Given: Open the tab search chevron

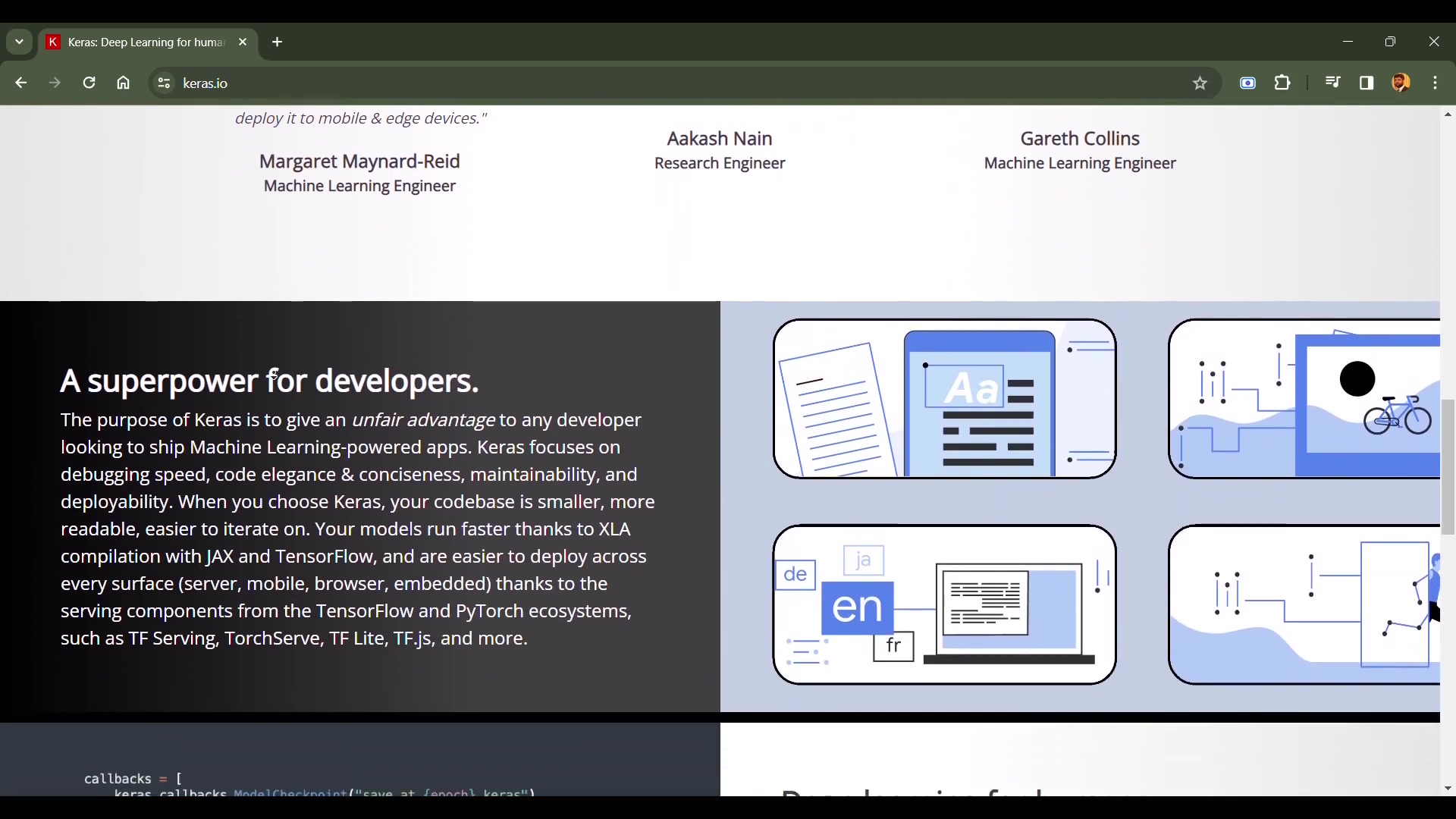Looking at the screenshot, I should click(18, 42).
